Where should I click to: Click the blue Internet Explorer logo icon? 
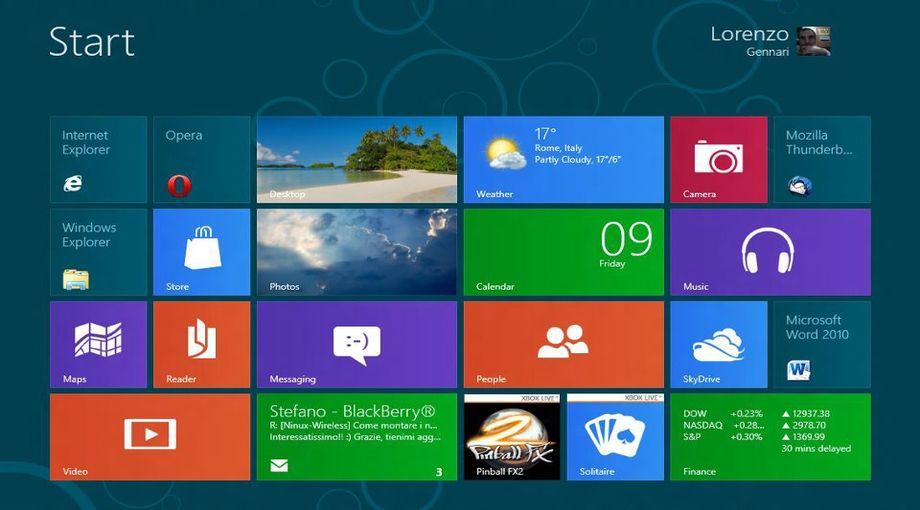tap(73, 184)
